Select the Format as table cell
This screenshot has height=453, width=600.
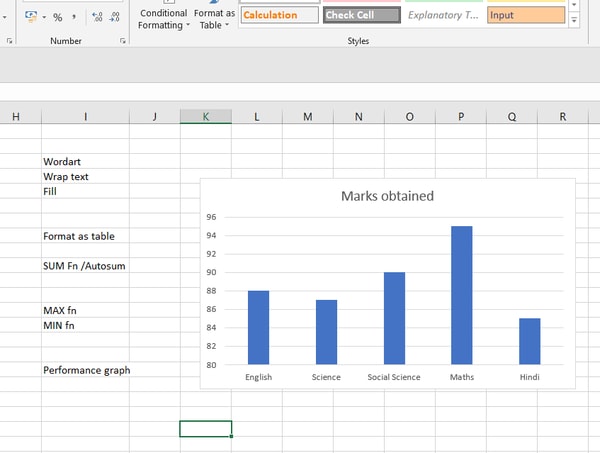click(x=85, y=236)
